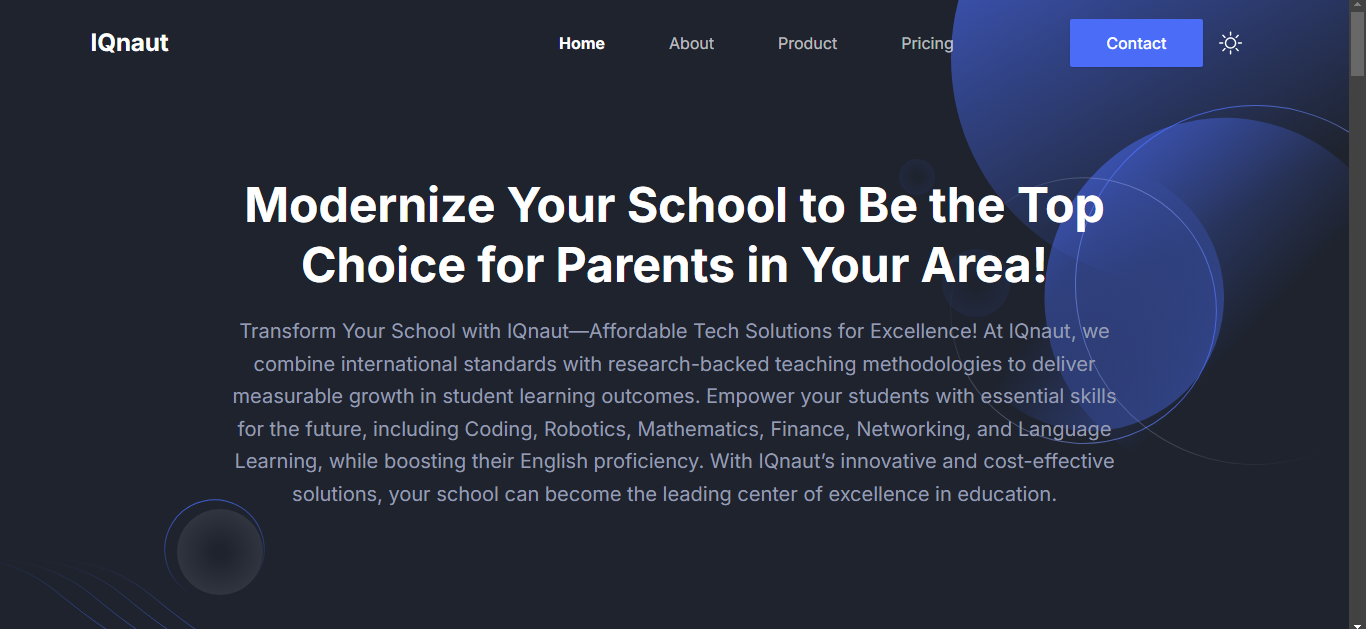Click the small gray sphere at bottom-left

tap(219, 552)
